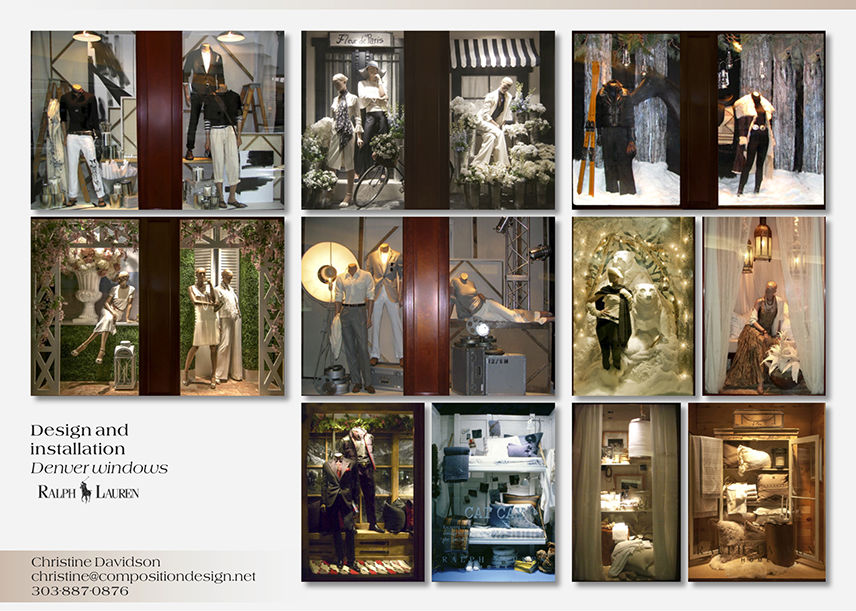
Task: Select the Christine Davidson name text
Action: point(94,561)
